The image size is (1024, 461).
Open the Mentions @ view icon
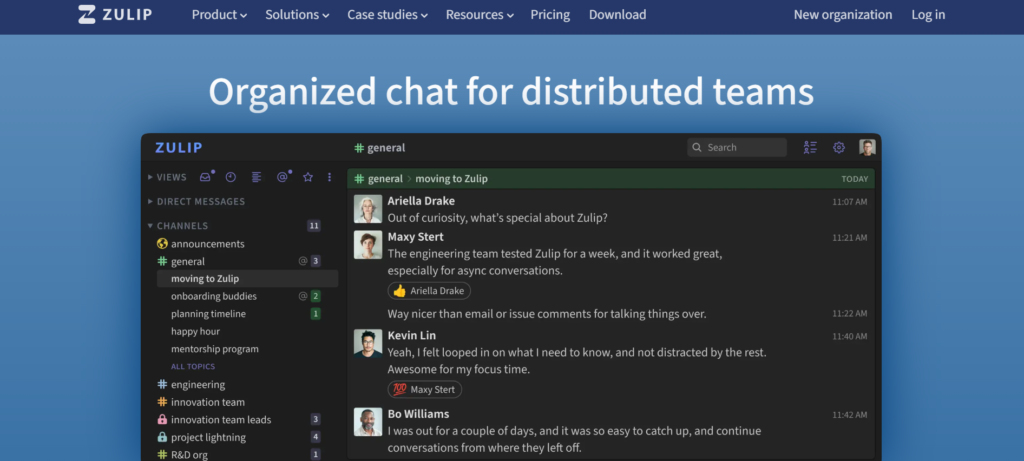click(282, 177)
